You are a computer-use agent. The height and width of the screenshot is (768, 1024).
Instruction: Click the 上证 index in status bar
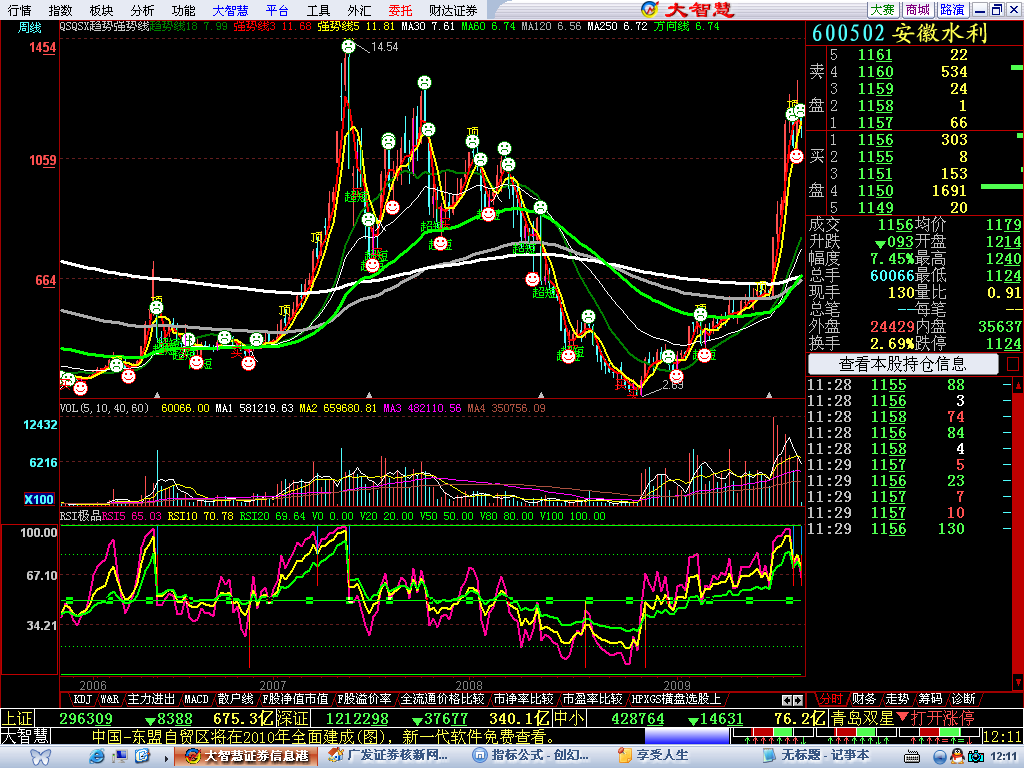(16, 718)
